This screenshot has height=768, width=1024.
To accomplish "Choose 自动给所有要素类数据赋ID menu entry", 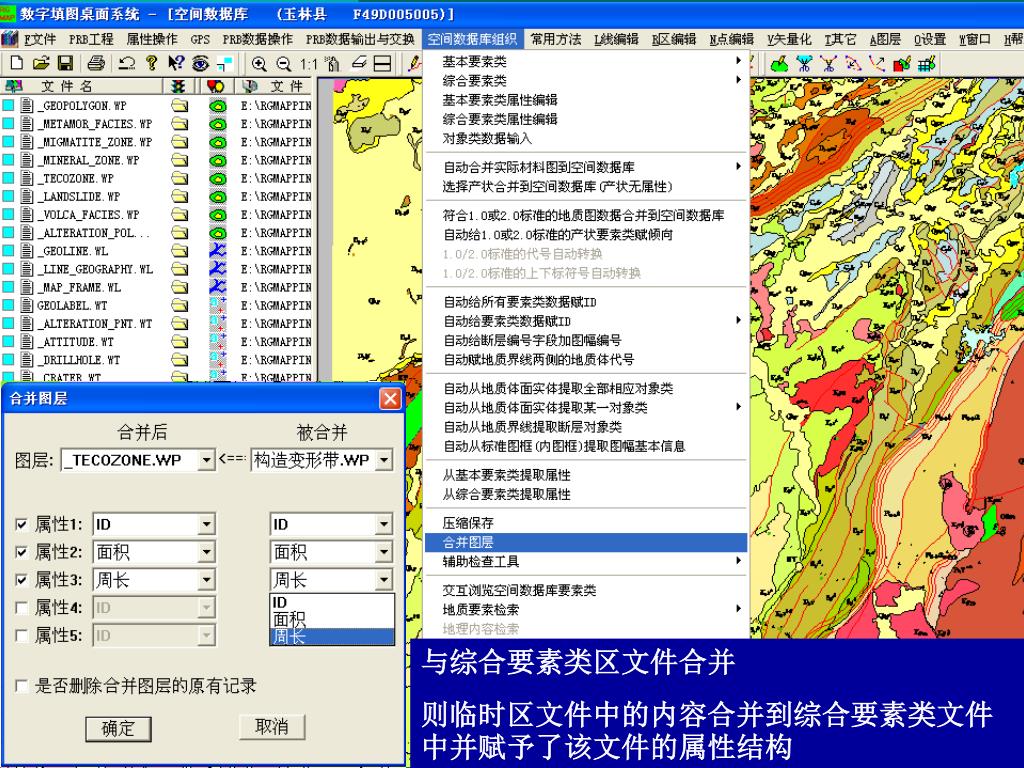I will pos(586,302).
